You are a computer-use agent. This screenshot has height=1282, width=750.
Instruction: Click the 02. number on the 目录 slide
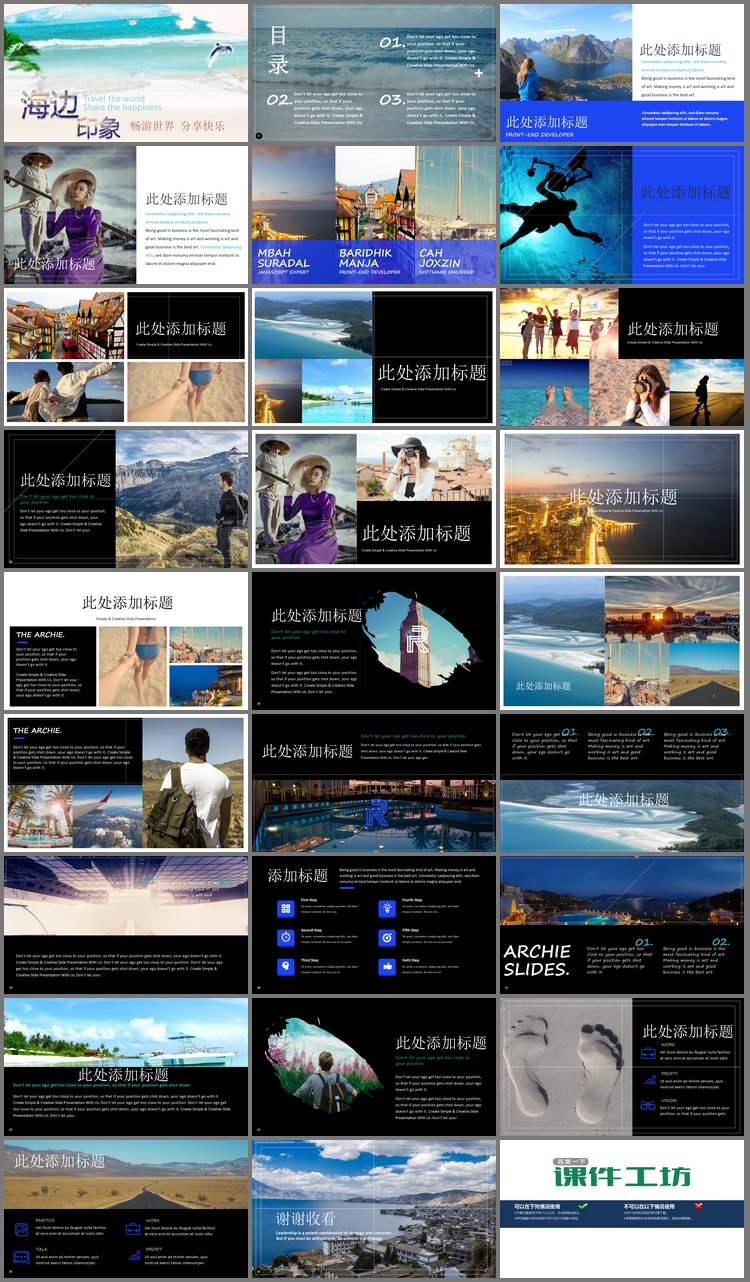(x=279, y=99)
